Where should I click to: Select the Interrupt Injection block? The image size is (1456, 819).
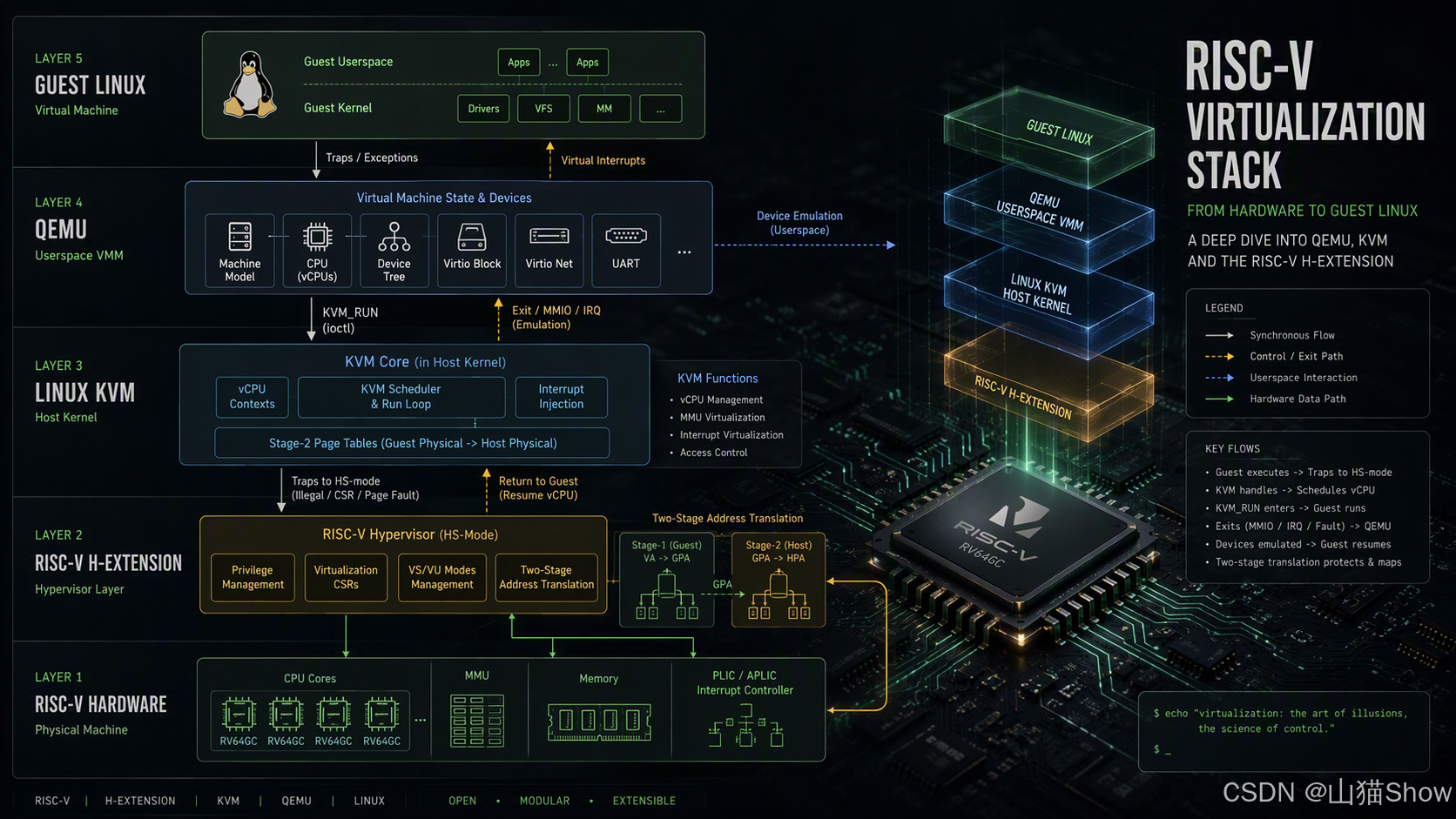[562, 397]
